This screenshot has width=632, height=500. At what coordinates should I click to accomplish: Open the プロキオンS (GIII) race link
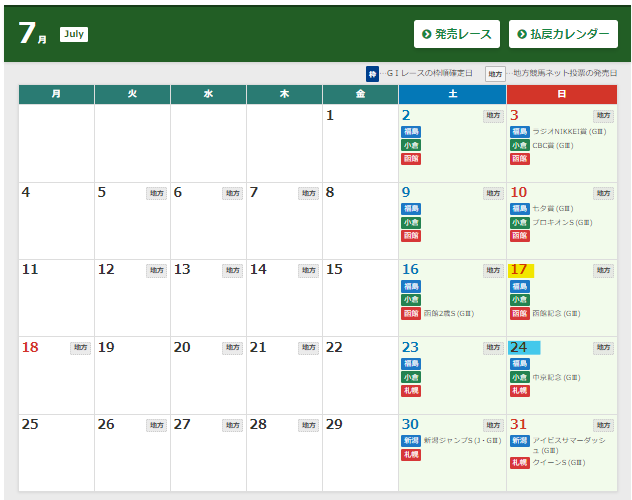pos(562,222)
